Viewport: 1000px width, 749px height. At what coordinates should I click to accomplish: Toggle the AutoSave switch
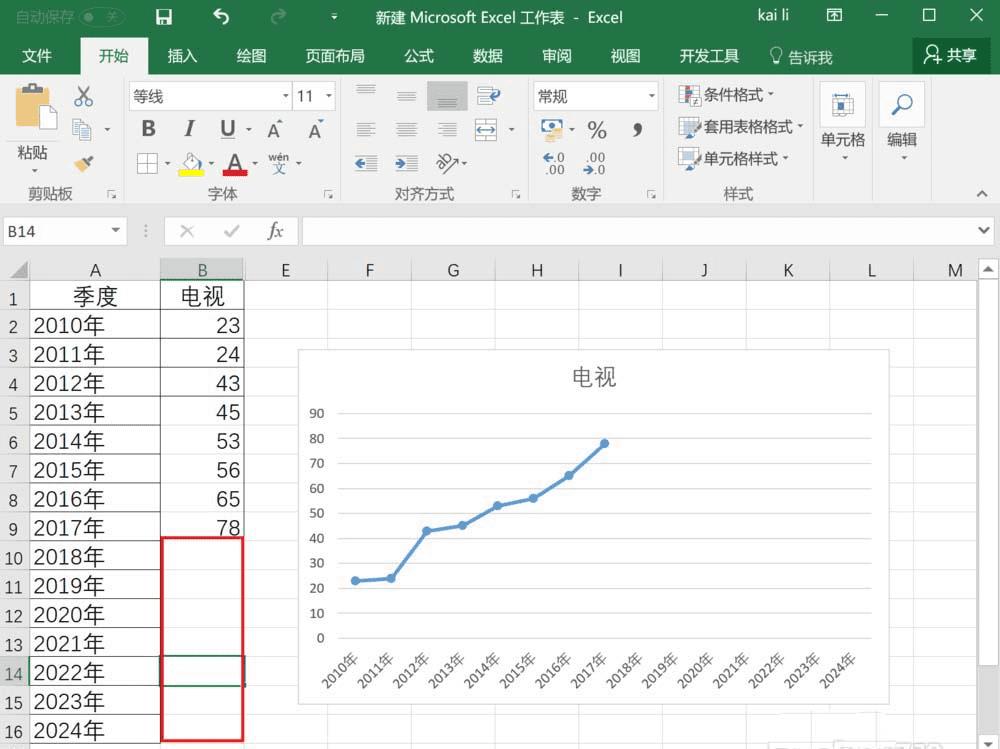click(x=100, y=17)
